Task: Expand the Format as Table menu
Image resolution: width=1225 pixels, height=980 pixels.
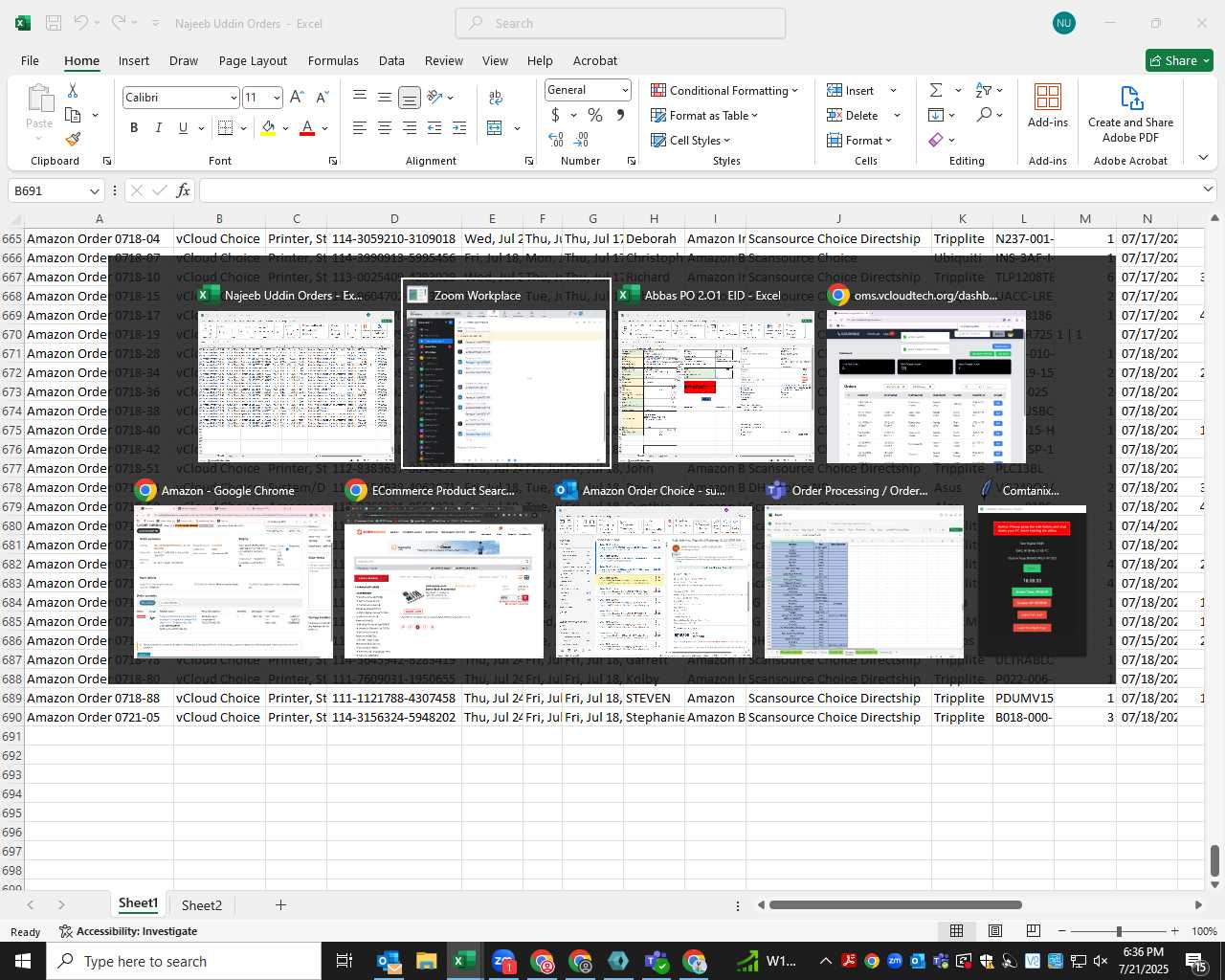Action: tap(704, 115)
